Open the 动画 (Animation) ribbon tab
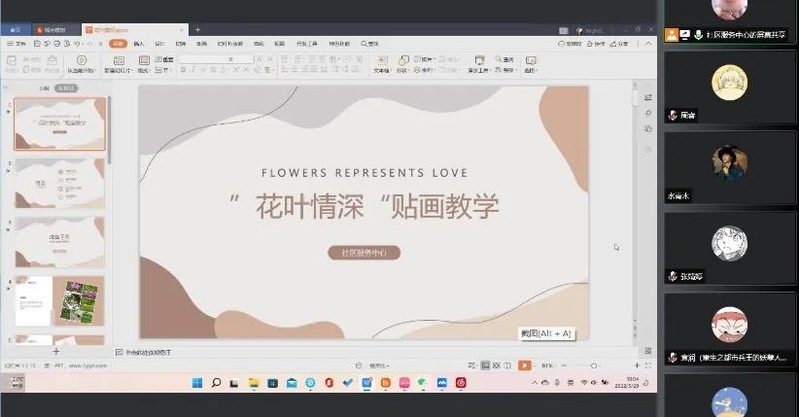The height and width of the screenshot is (417, 799). coord(202,44)
